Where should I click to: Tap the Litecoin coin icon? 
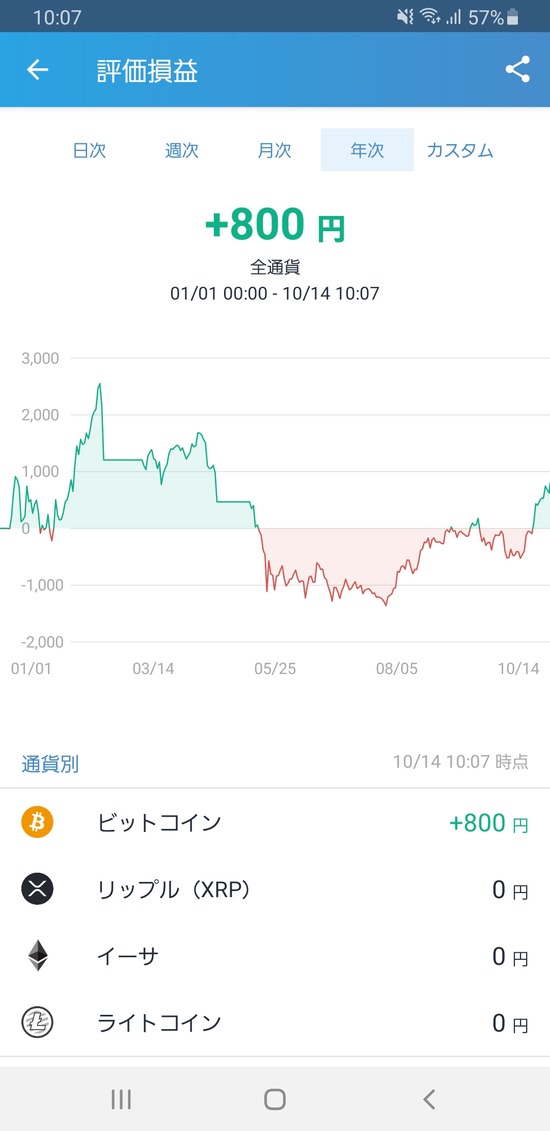tap(37, 1022)
